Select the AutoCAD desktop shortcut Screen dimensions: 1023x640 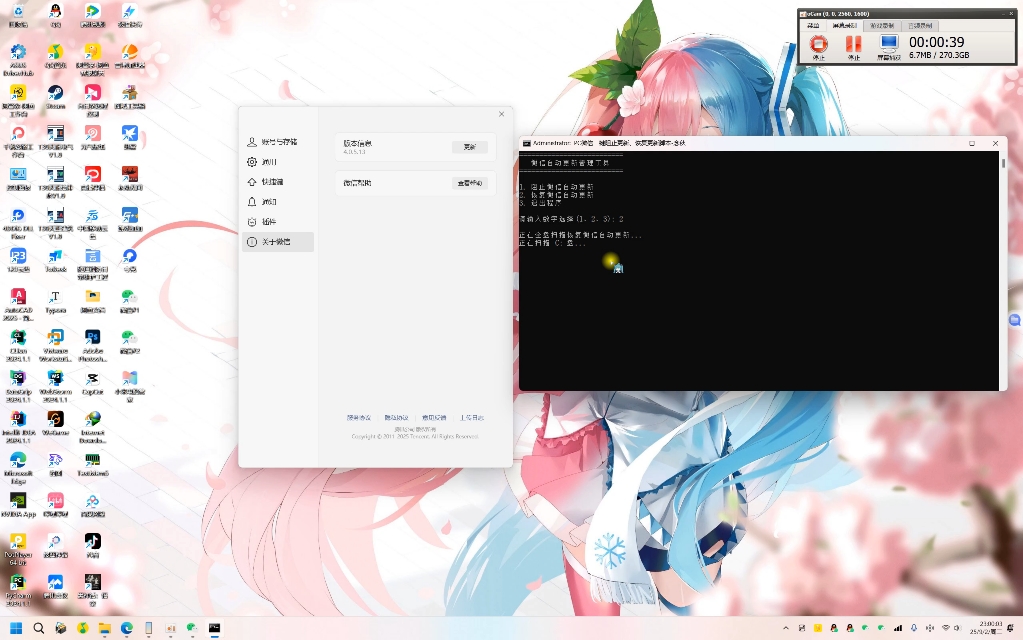[18, 305]
